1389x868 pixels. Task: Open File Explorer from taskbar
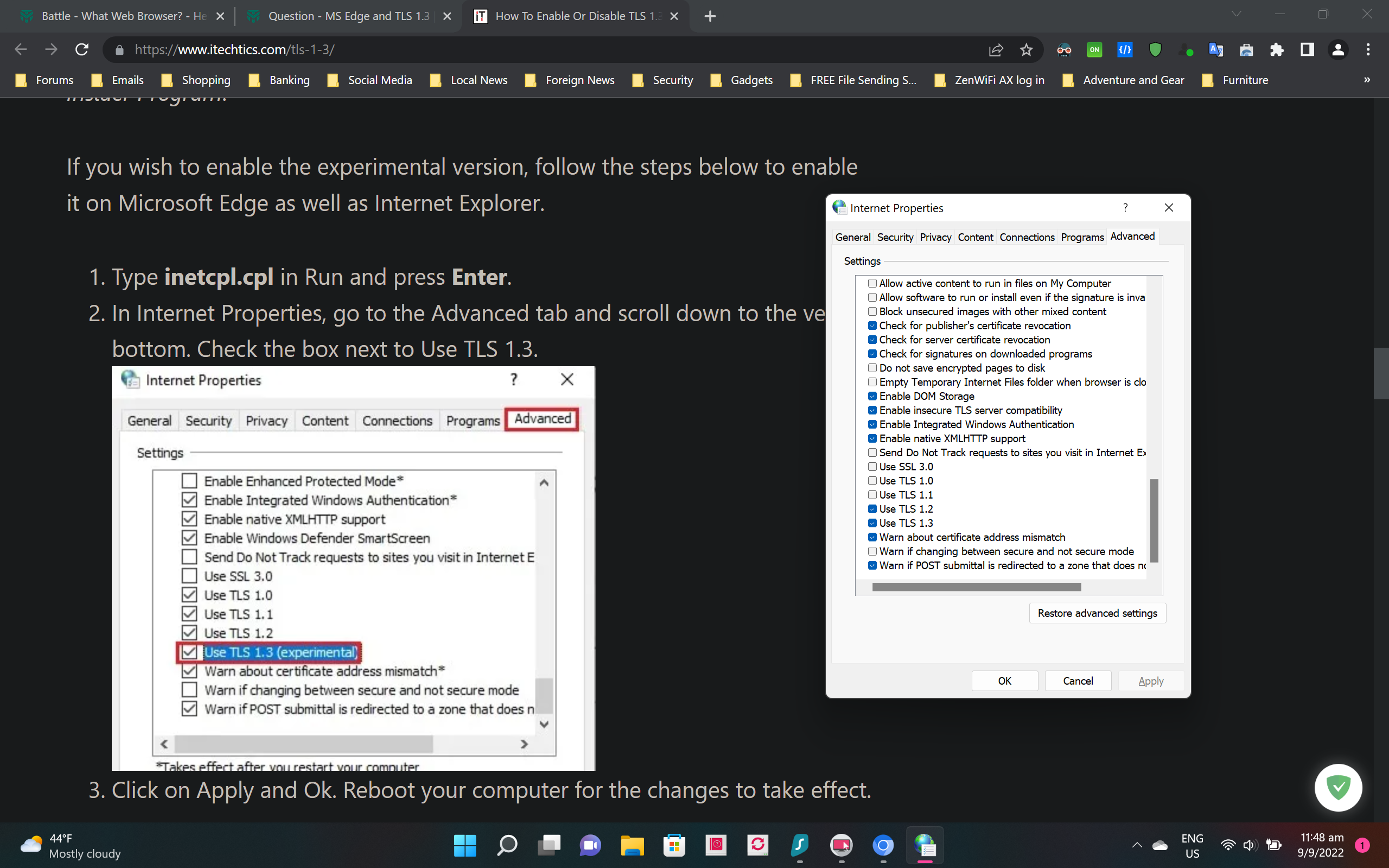pos(632,845)
